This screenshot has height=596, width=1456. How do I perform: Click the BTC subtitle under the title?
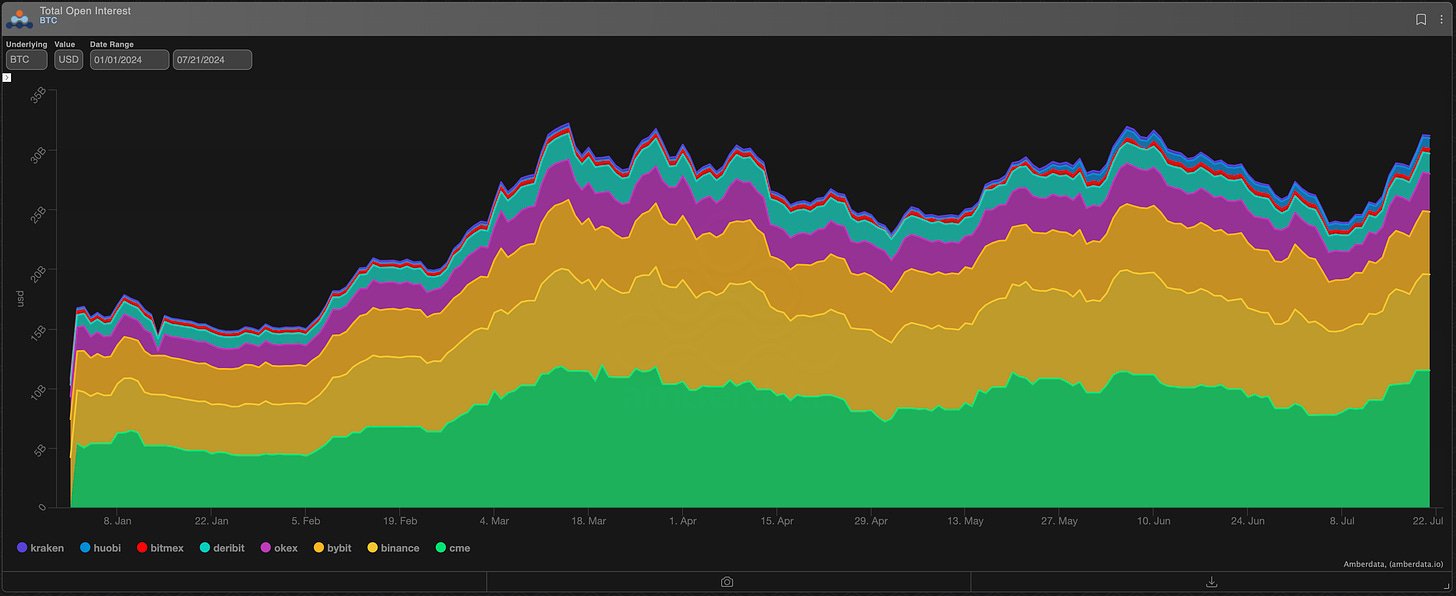(49, 21)
